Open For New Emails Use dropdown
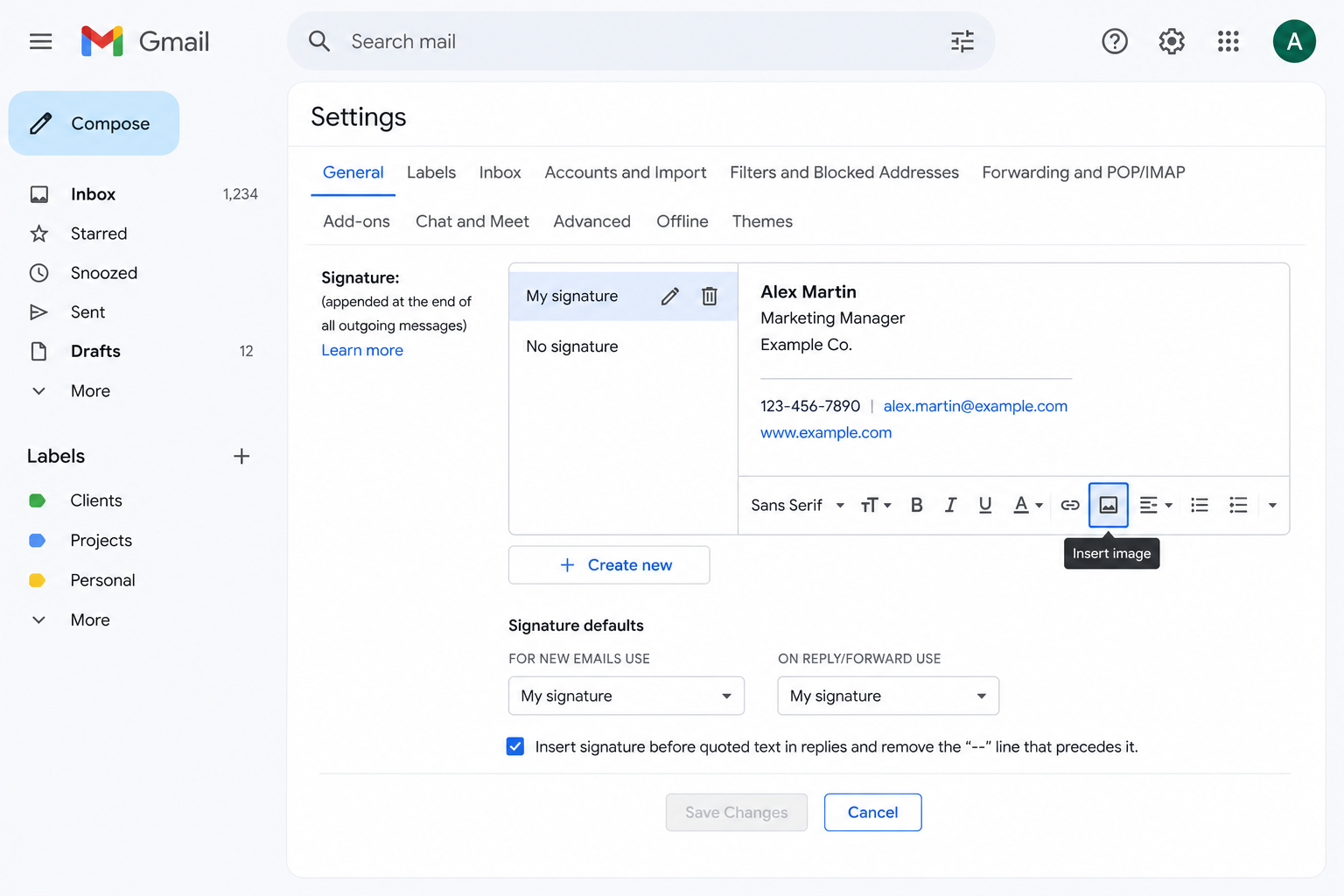Viewport: 1344px width, 896px height. coord(626,696)
